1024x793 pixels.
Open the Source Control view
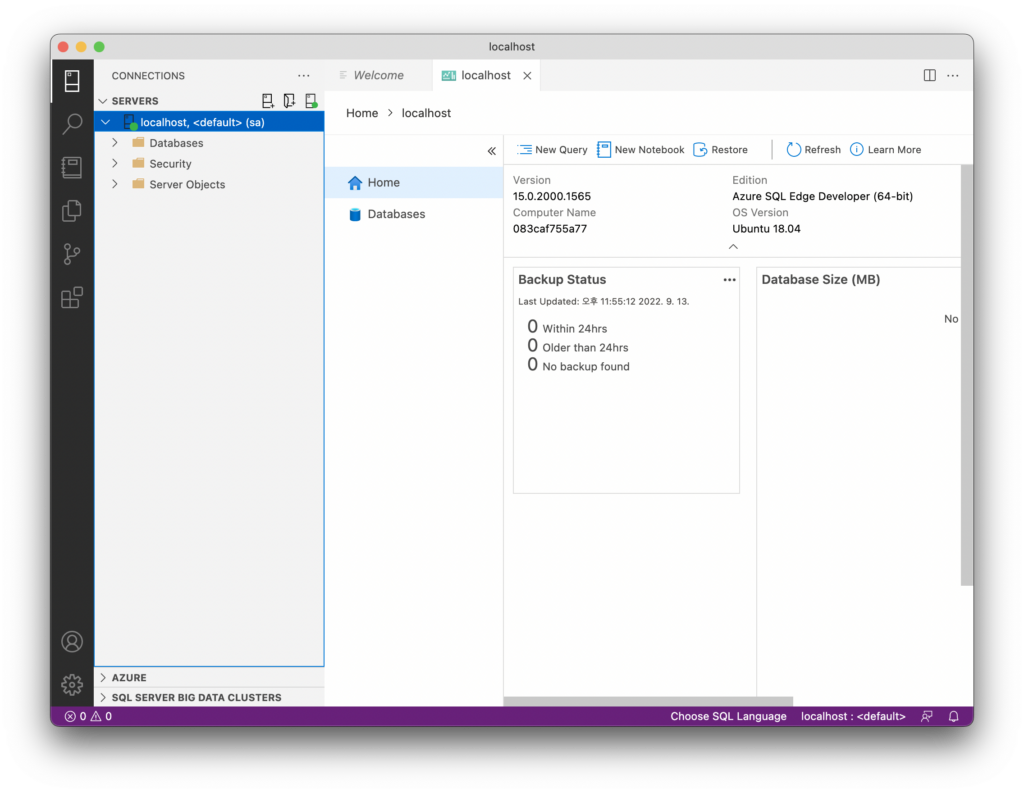pyautogui.click(x=72, y=254)
